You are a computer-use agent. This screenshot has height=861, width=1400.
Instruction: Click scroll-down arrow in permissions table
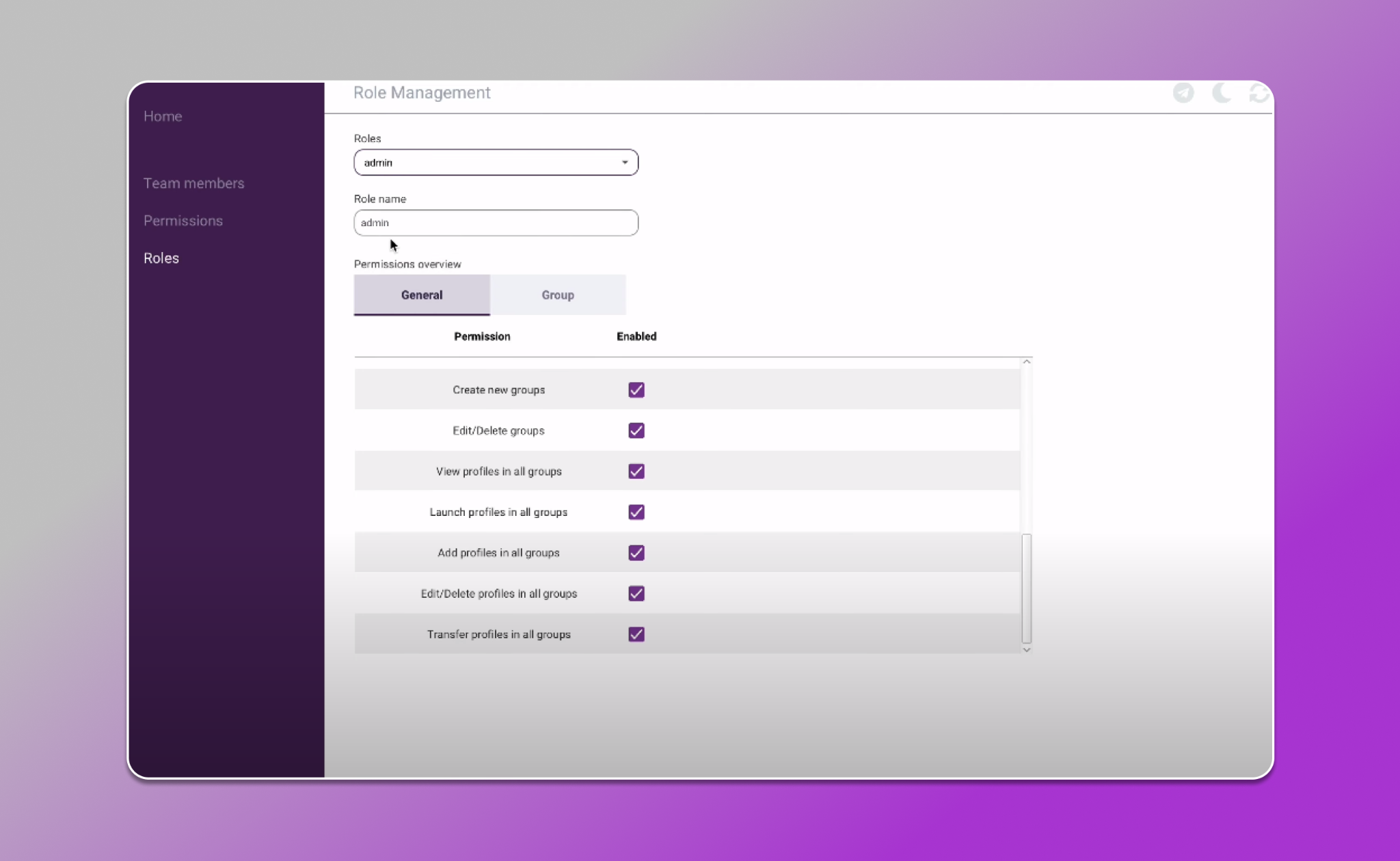pyautogui.click(x=1026, y=650)
